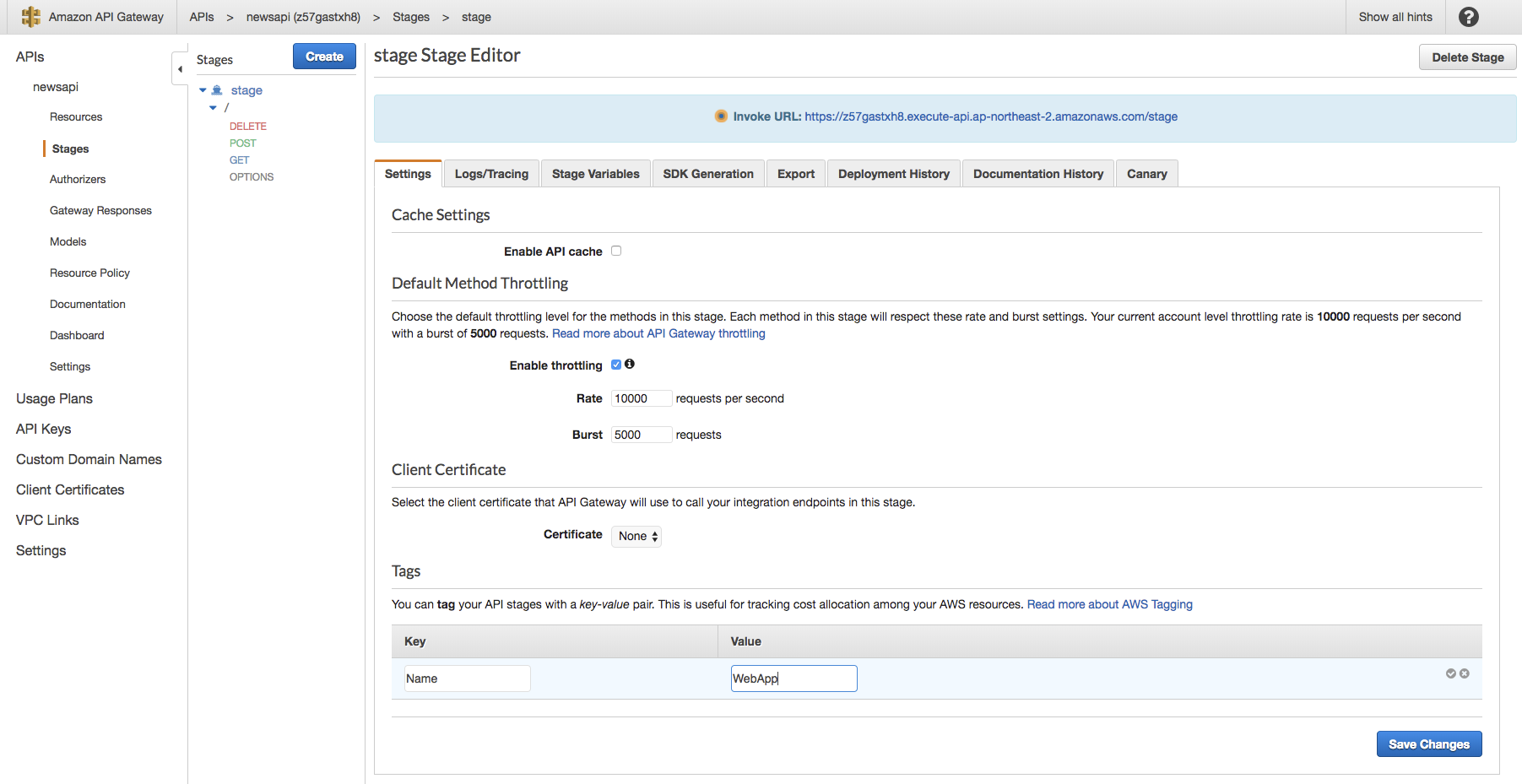Toggle the Enable API cache checkbox
Screen dimensions: 1522x784
point(616,251)
